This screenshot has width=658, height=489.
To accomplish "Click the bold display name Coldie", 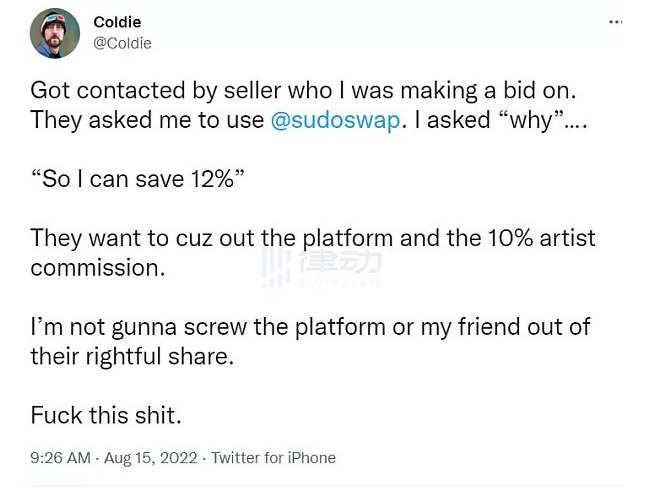I will (x=117, y=22).
